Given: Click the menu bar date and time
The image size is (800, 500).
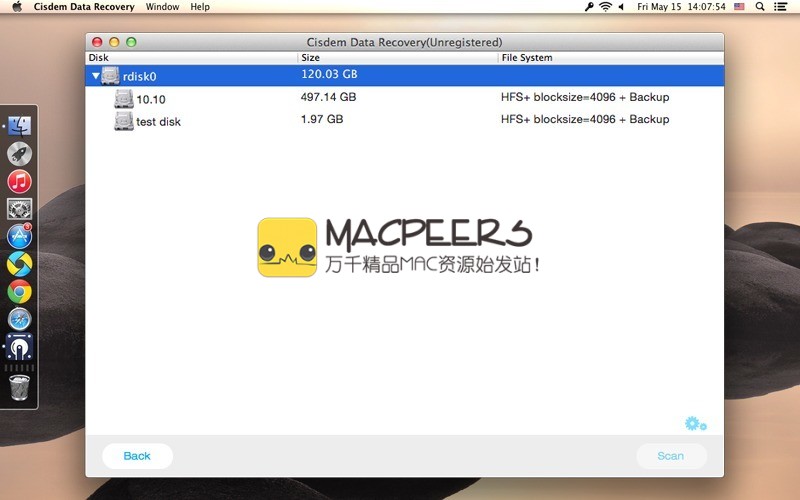Looking at the screenshot, I should click(681, 7).
